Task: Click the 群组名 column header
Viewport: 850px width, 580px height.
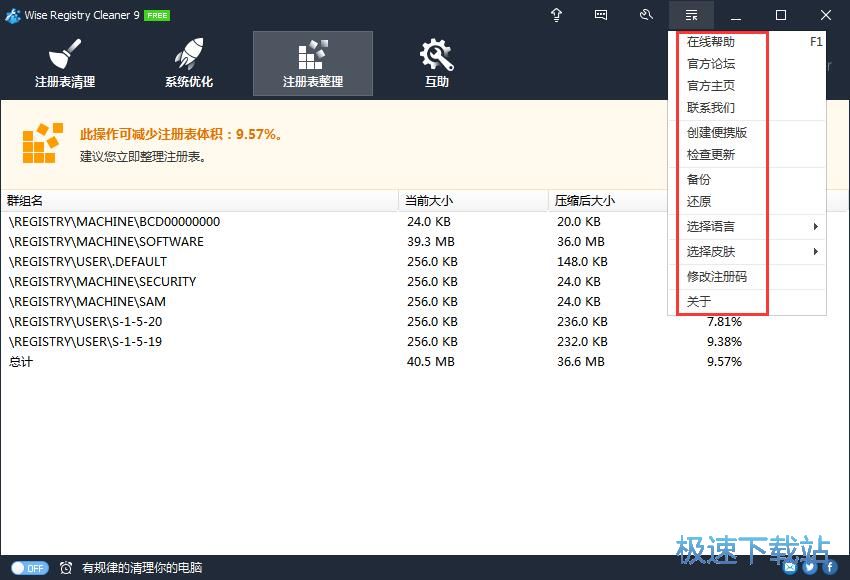Action: coord(199,201)
